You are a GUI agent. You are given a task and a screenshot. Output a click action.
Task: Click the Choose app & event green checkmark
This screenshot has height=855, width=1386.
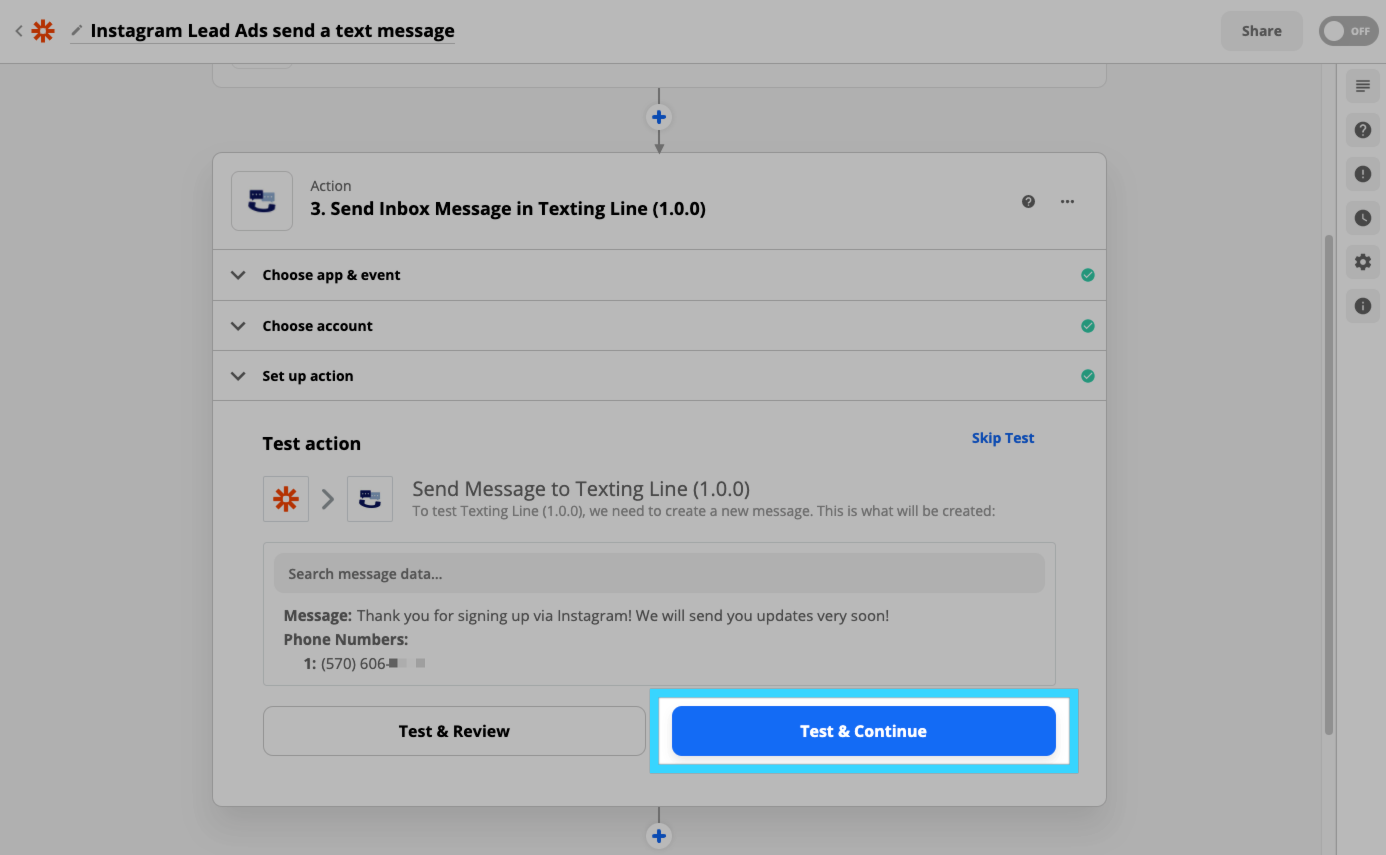point(1088,275)
